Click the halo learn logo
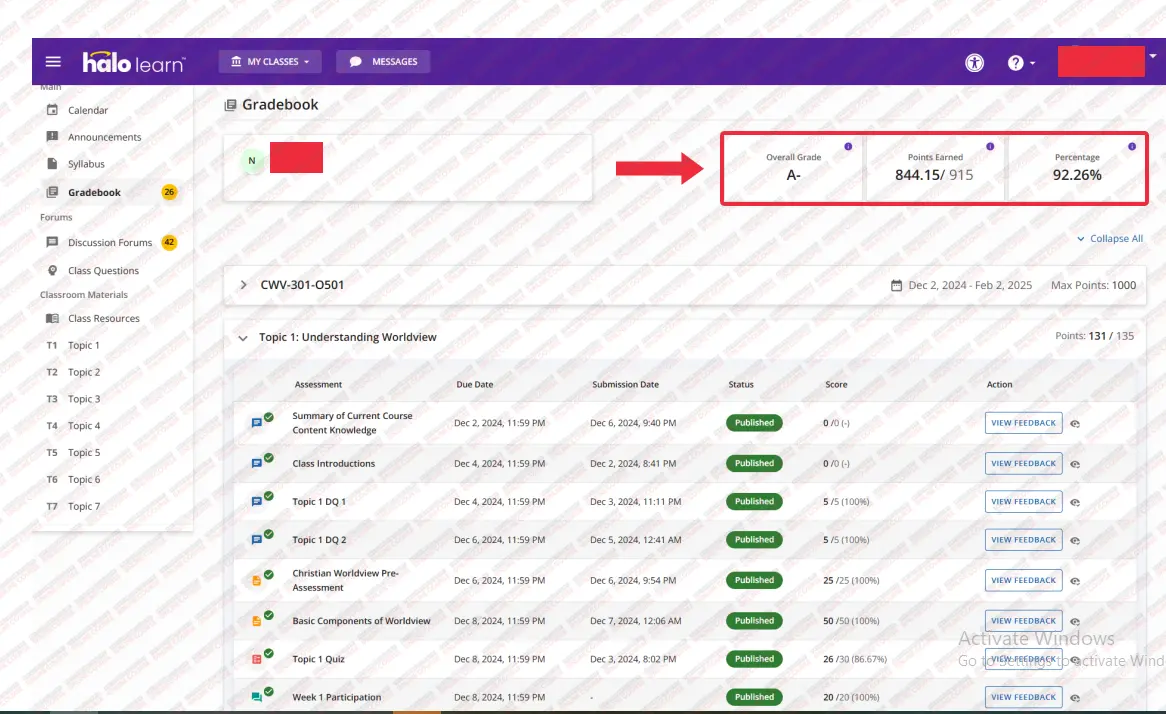This screenshot has height=714, width=1166. click(x=133, y=62)
